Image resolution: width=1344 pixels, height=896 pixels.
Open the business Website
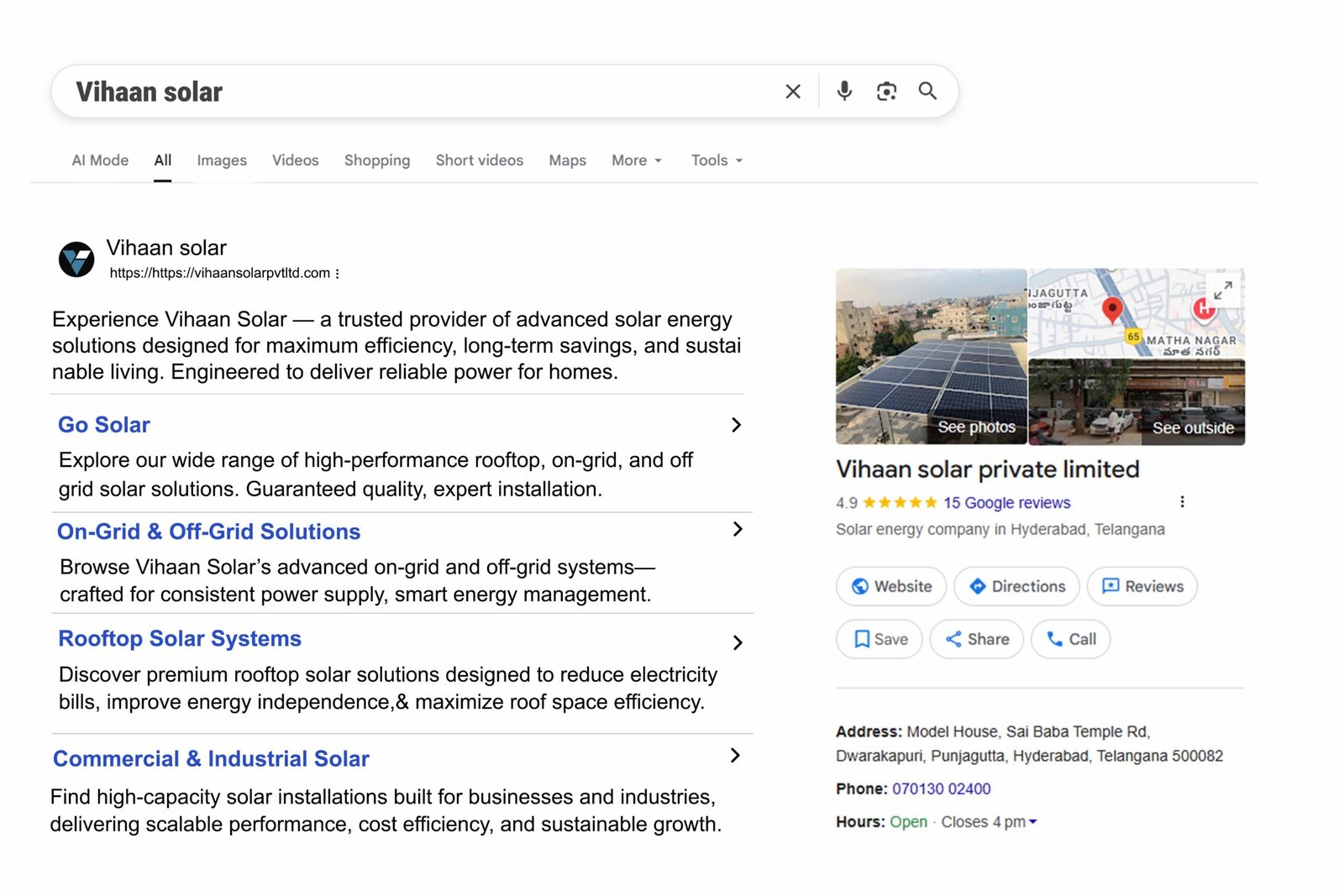pyautogui.click(x=890, y=586)
